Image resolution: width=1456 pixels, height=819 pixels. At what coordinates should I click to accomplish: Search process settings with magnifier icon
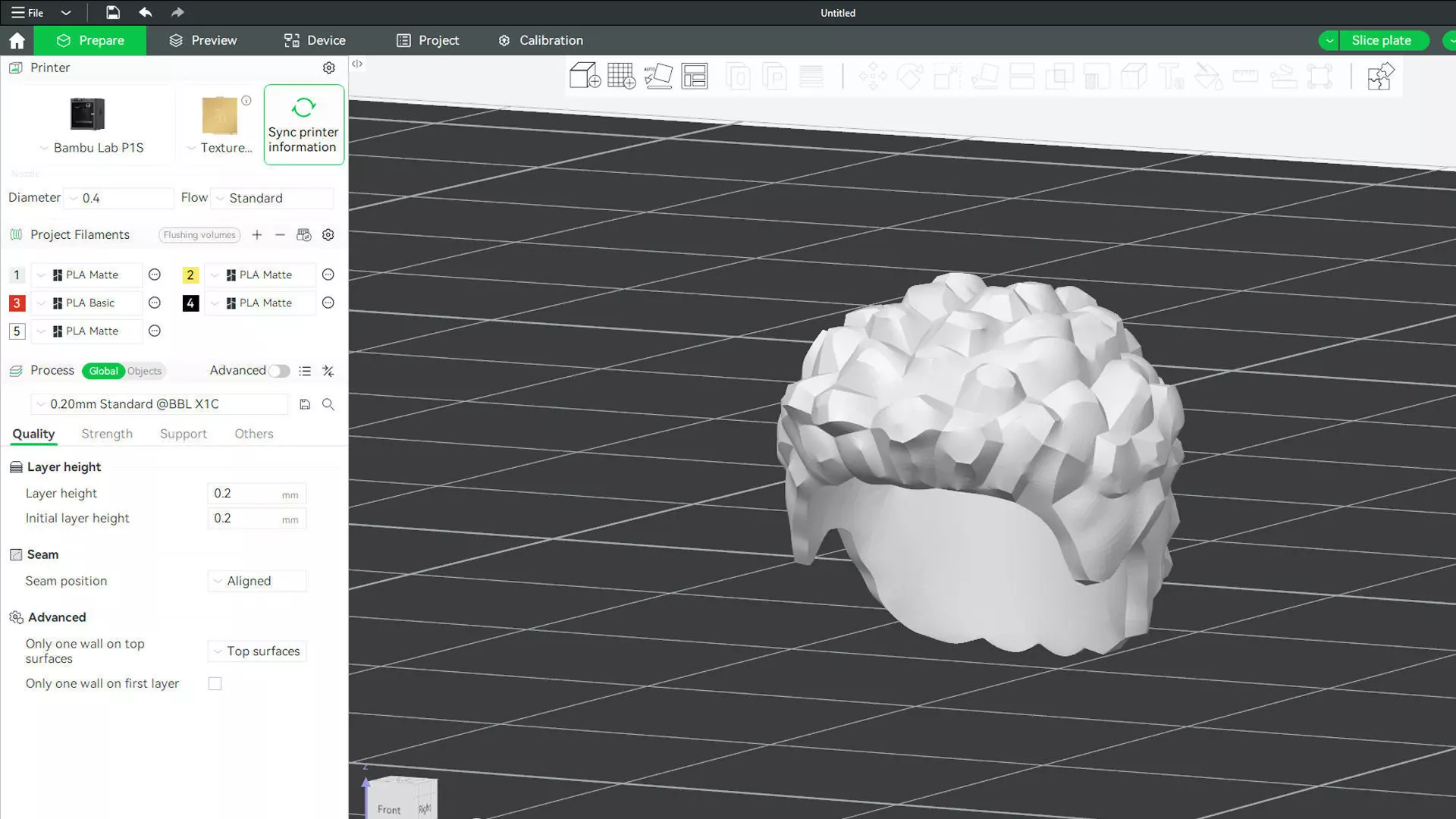[x=328, y=404]
